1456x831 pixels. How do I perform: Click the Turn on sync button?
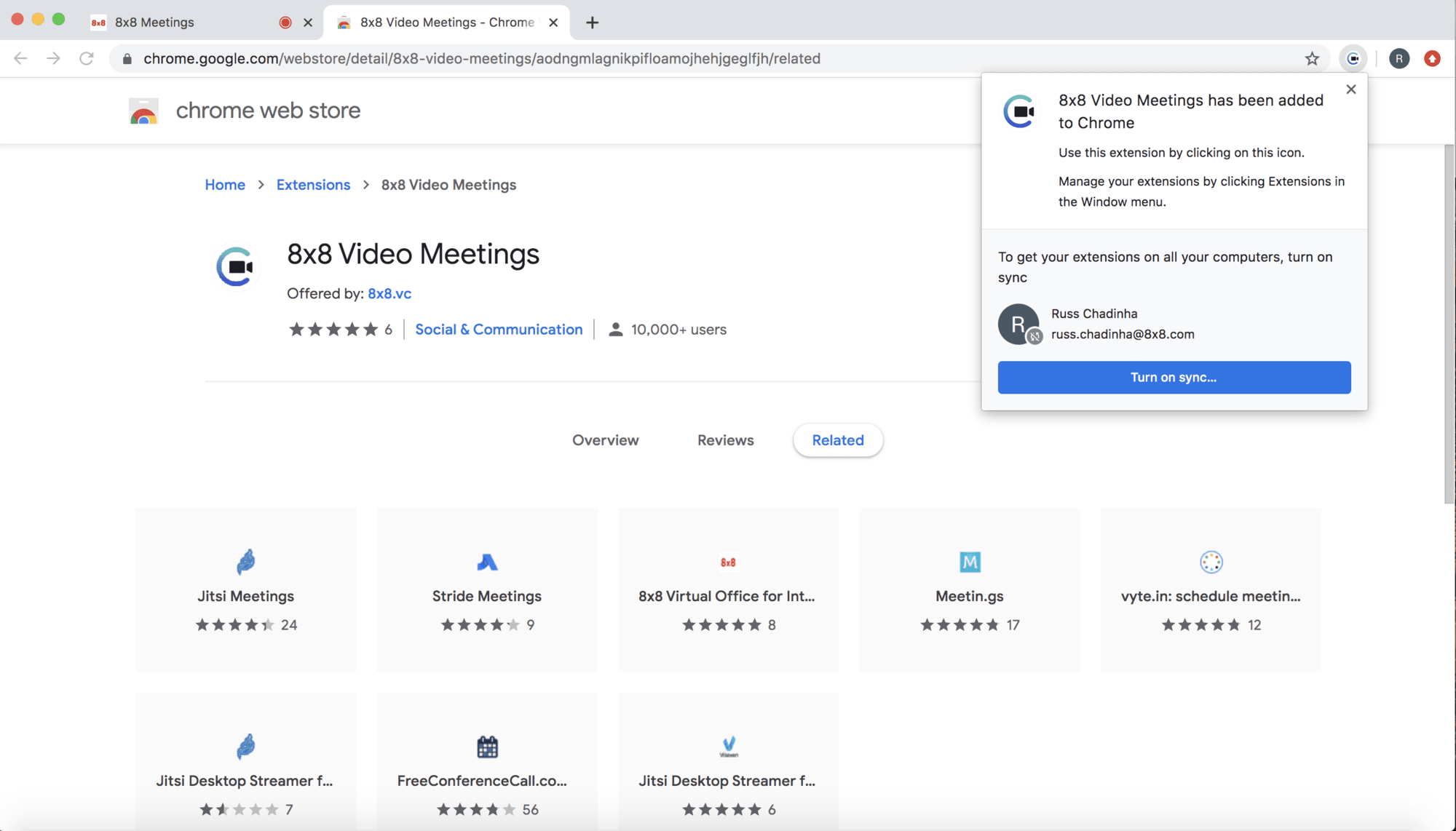tap(1174, 377)
